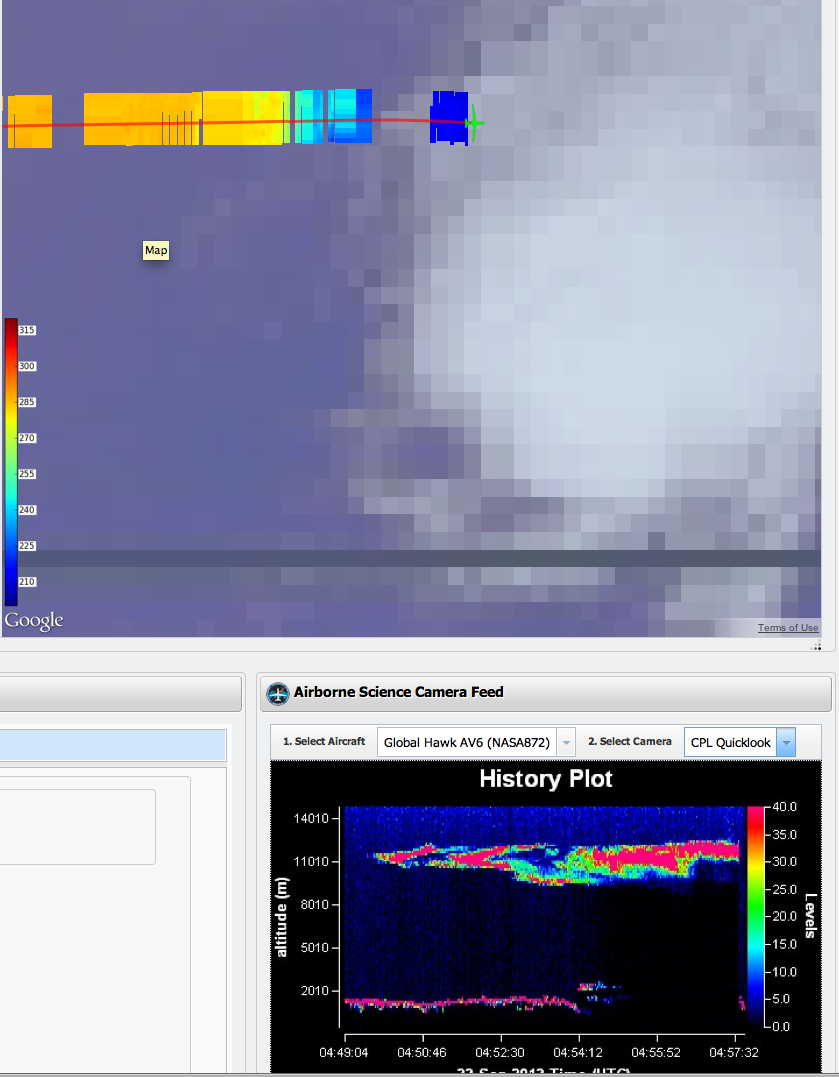Viewport: 839px width, 1077px height.
Task: Open the Select Camera dropdown arrow
Action: click(785, 743)
